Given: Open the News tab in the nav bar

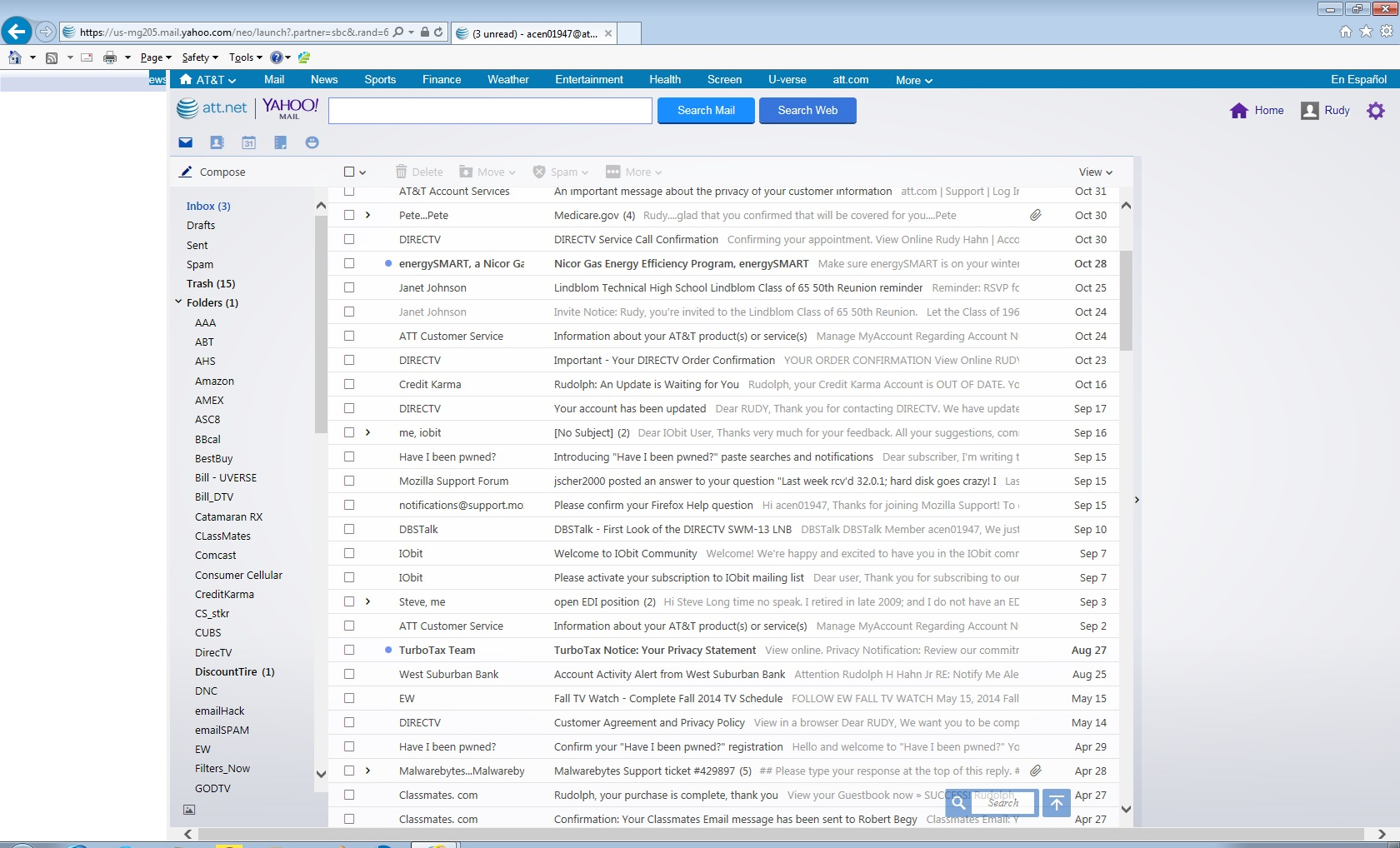Looking at the screenshot, I should (x=324, y=79).
